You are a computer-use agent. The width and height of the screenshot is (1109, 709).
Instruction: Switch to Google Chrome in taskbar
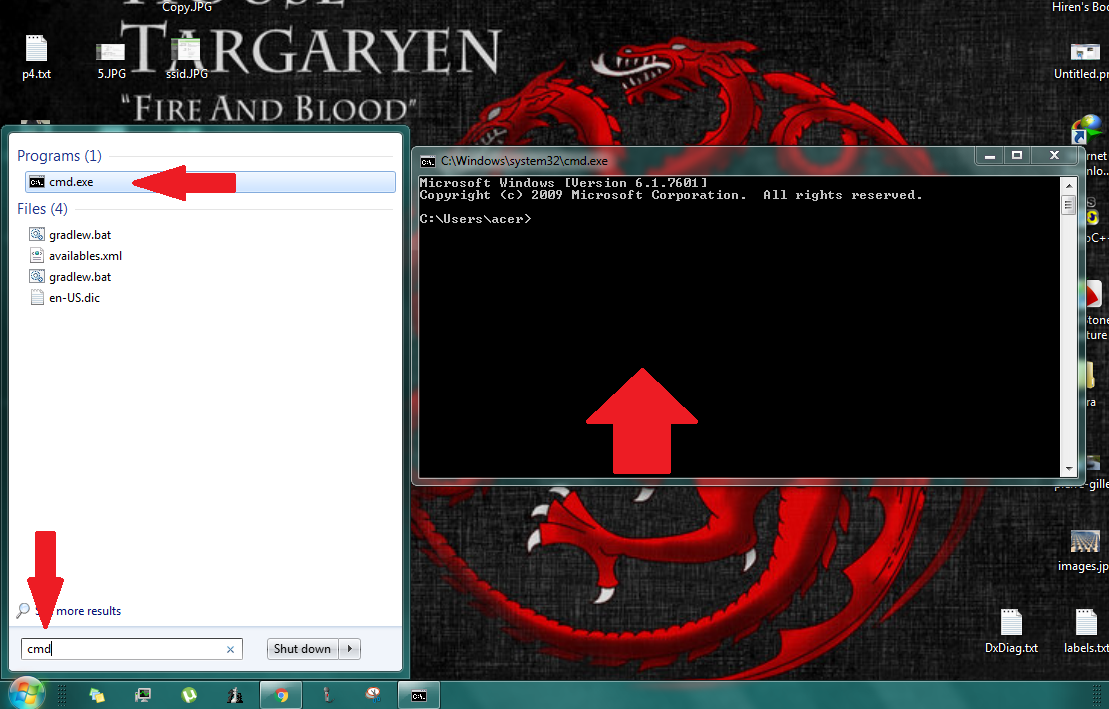[x=281, y=696]
